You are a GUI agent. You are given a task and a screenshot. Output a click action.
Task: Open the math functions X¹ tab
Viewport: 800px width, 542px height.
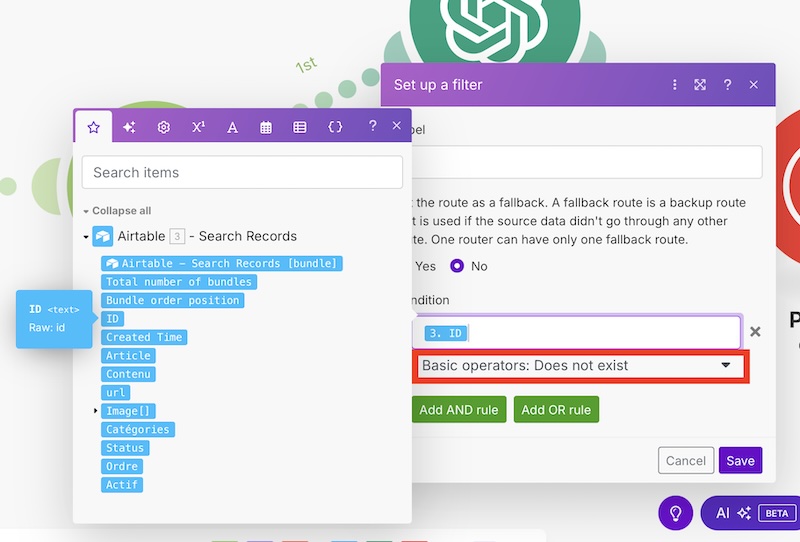pos(198,127)
